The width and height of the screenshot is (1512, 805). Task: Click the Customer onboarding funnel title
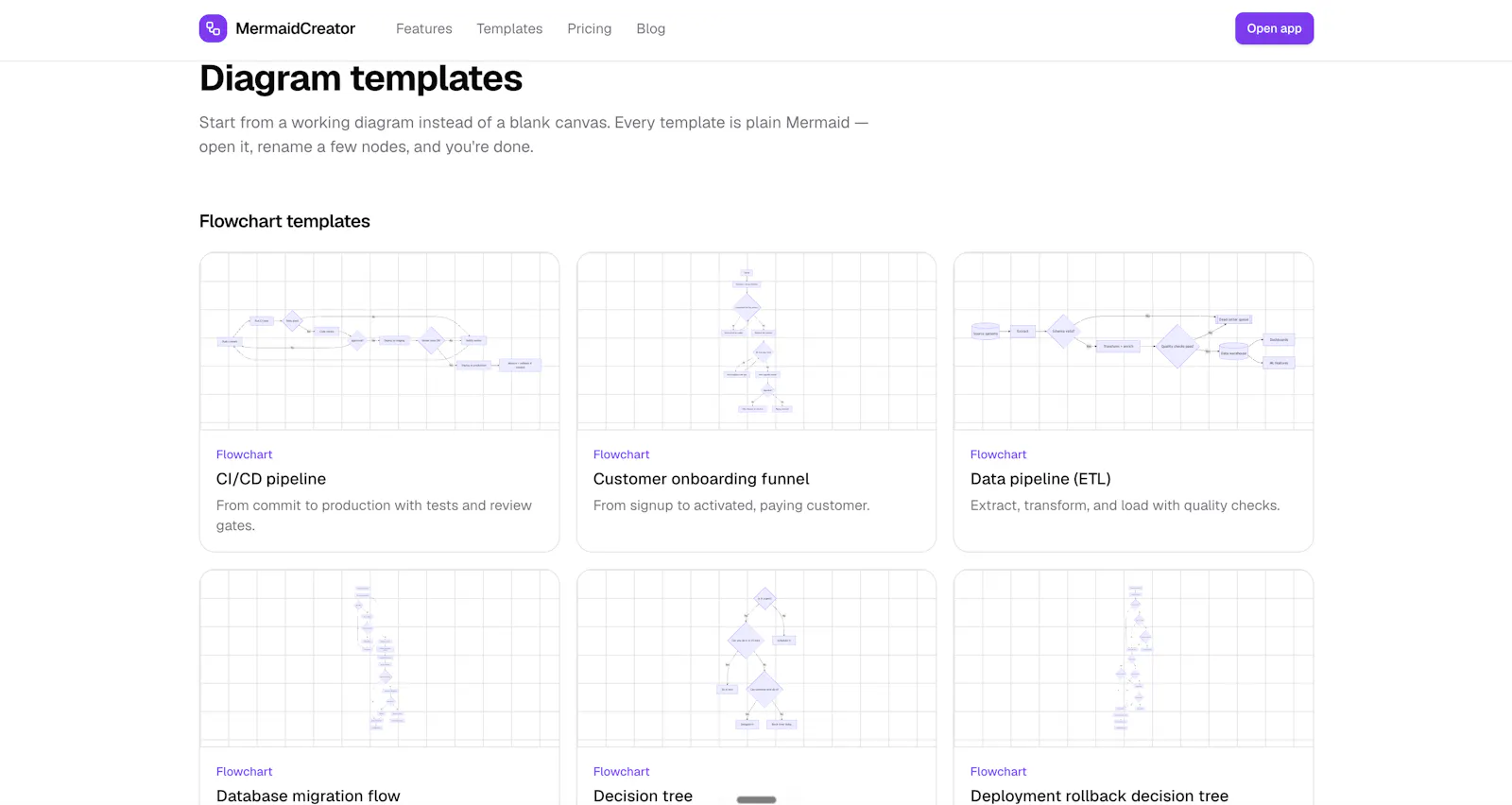701,479
